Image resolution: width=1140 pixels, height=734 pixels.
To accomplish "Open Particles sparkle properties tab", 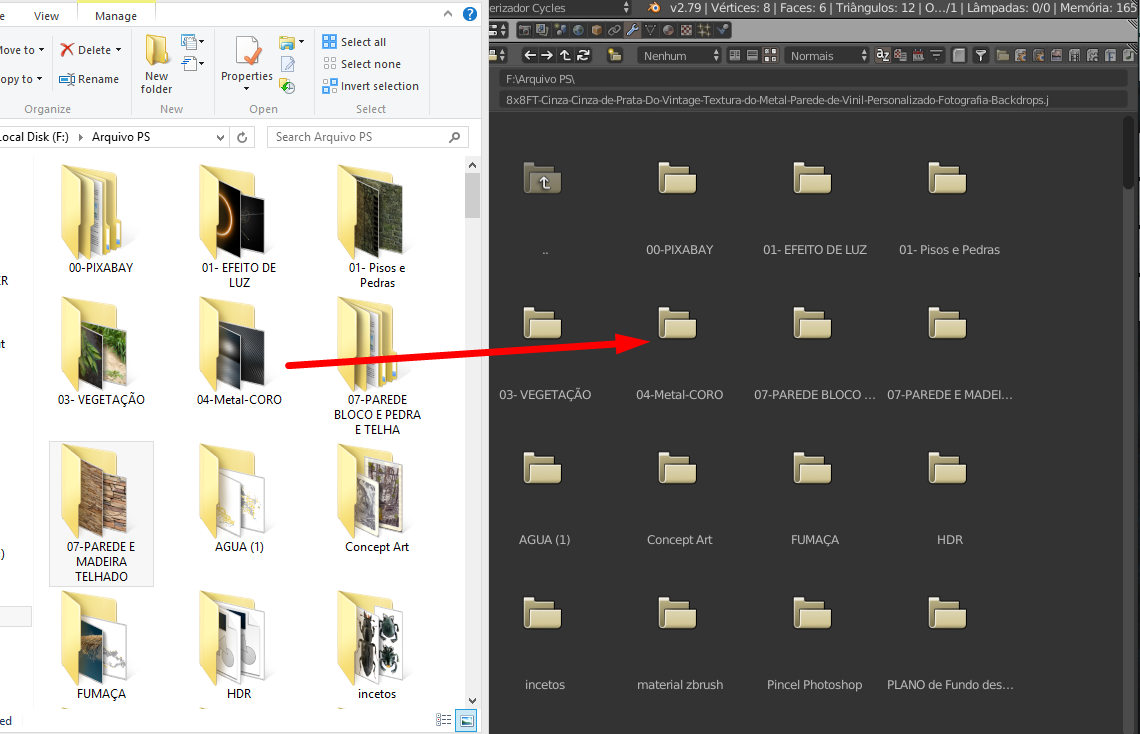I will coord(704,30).
